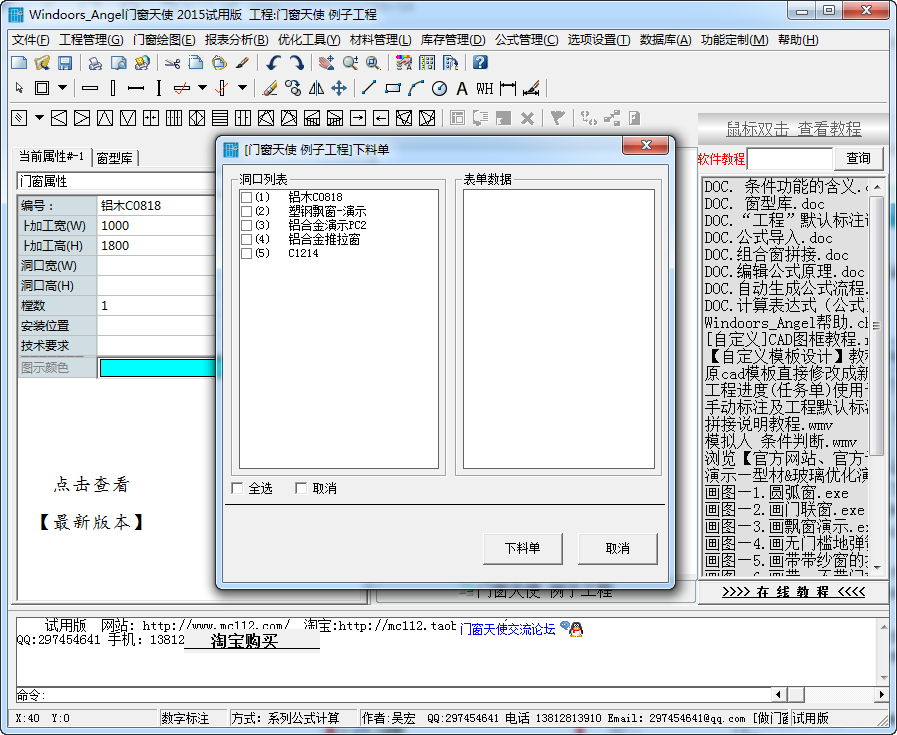Click the 淘宝购买 link
The height and width of the screenshot is (735, 897).
tap(244, 641)
